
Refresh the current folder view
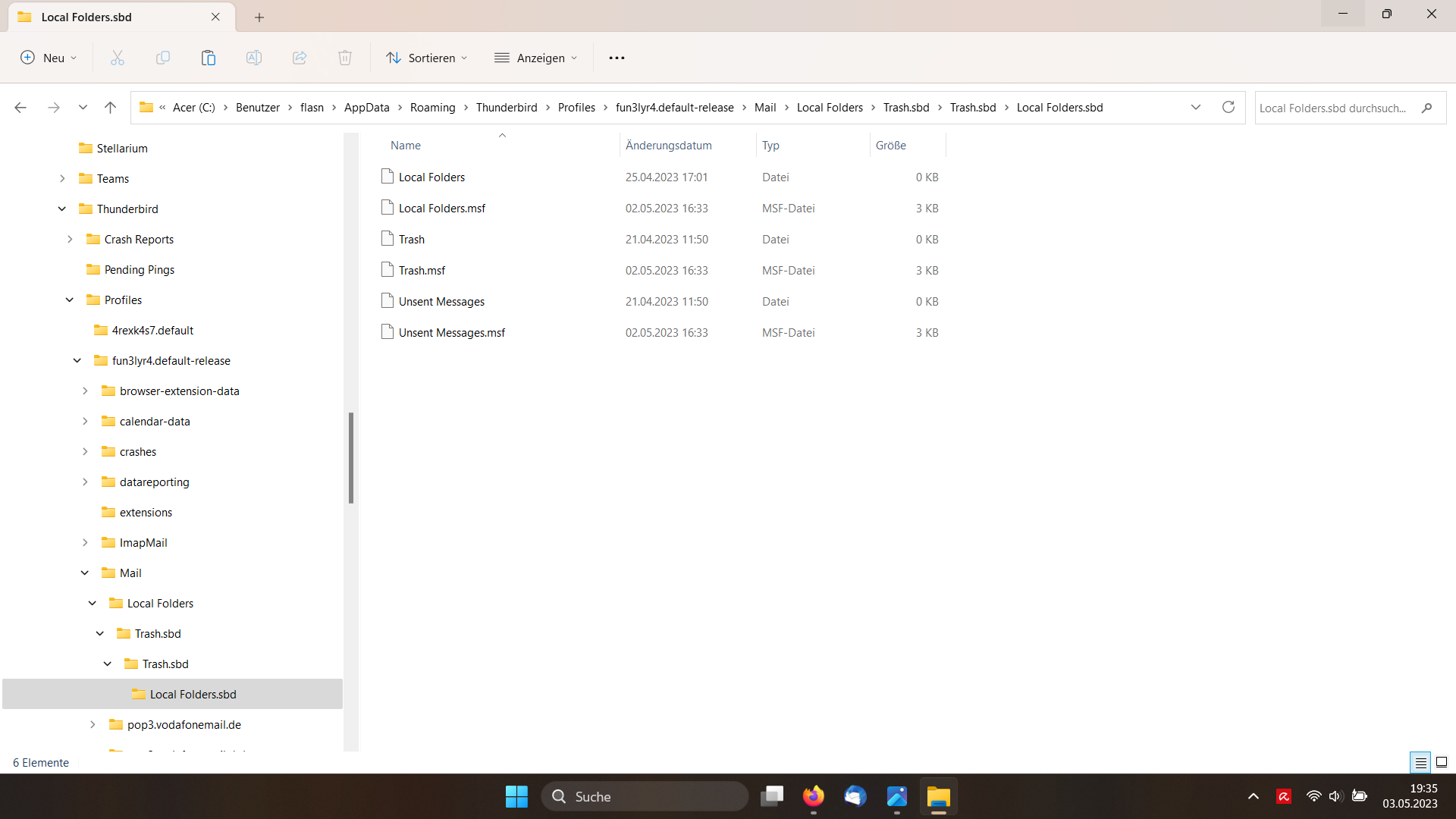pos(1228,107)
